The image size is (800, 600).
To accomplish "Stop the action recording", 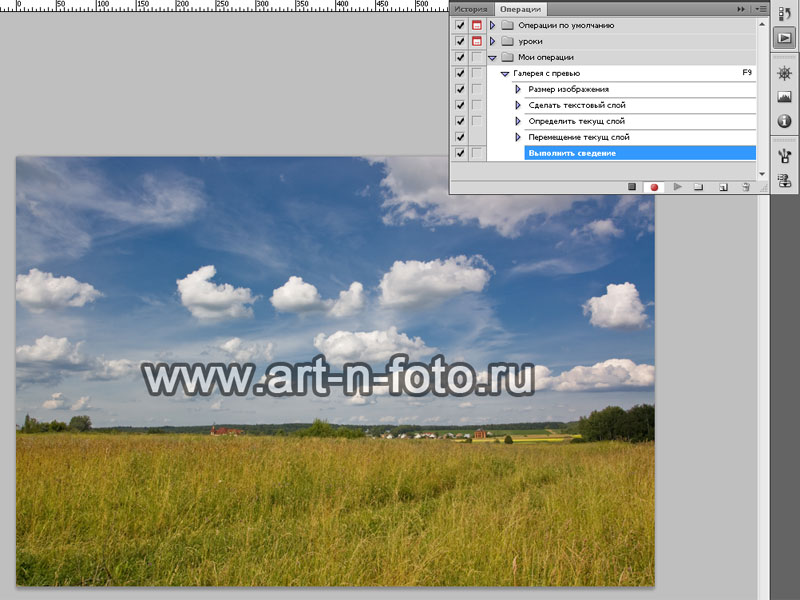I will (632, 187).
